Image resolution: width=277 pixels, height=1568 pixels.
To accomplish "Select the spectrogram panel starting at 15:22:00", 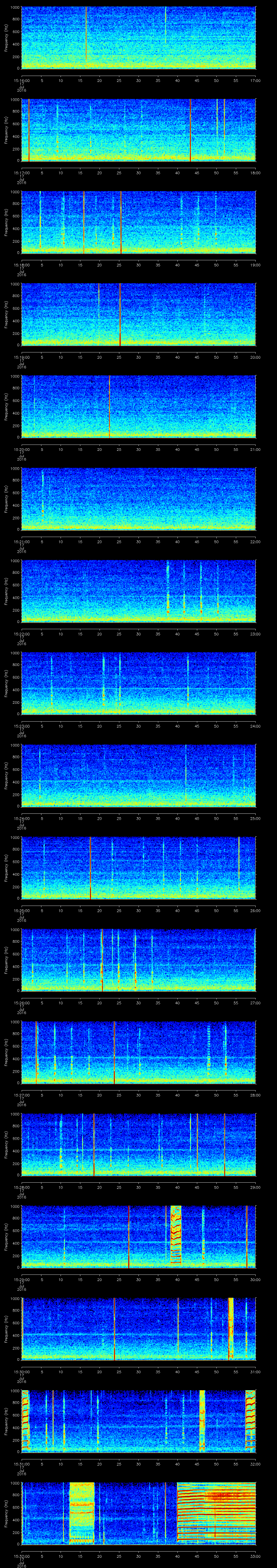I will (x=138, y=592).
